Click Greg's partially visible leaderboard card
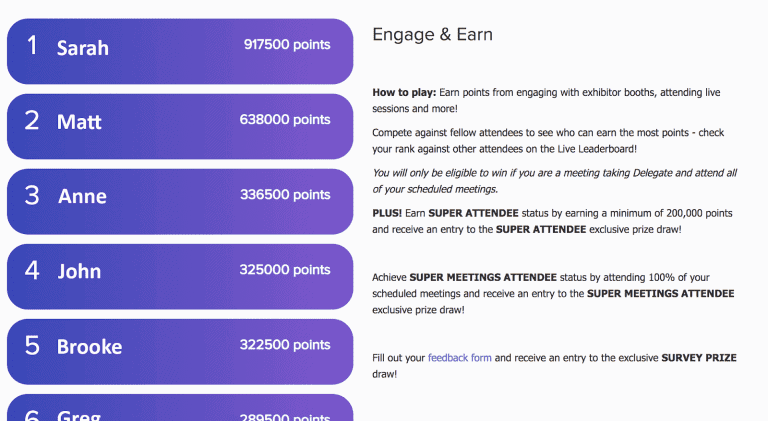 [180, 410]
